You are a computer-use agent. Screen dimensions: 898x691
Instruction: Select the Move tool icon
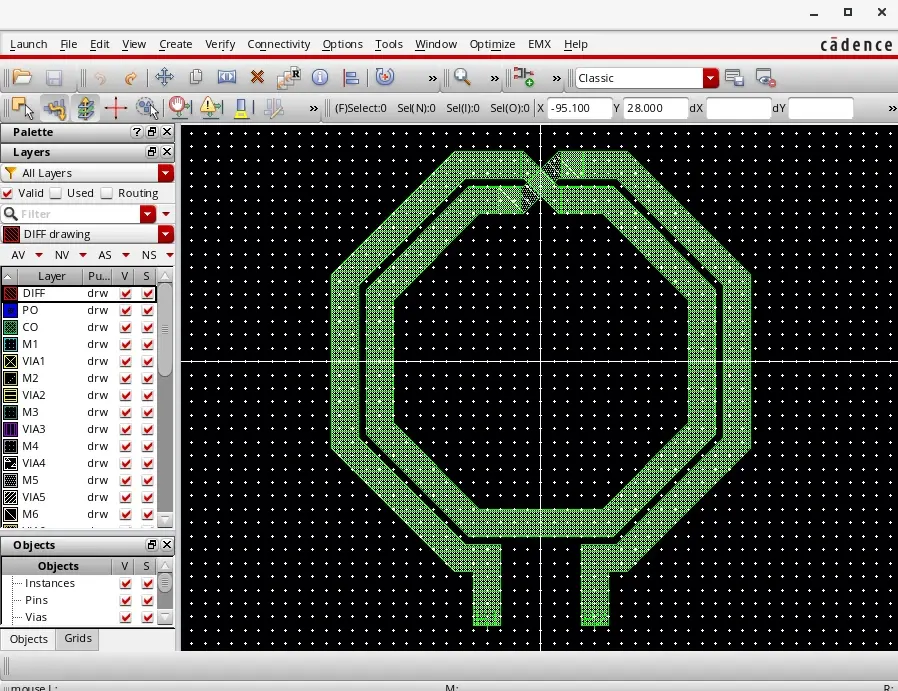click(x=164, y=77)
